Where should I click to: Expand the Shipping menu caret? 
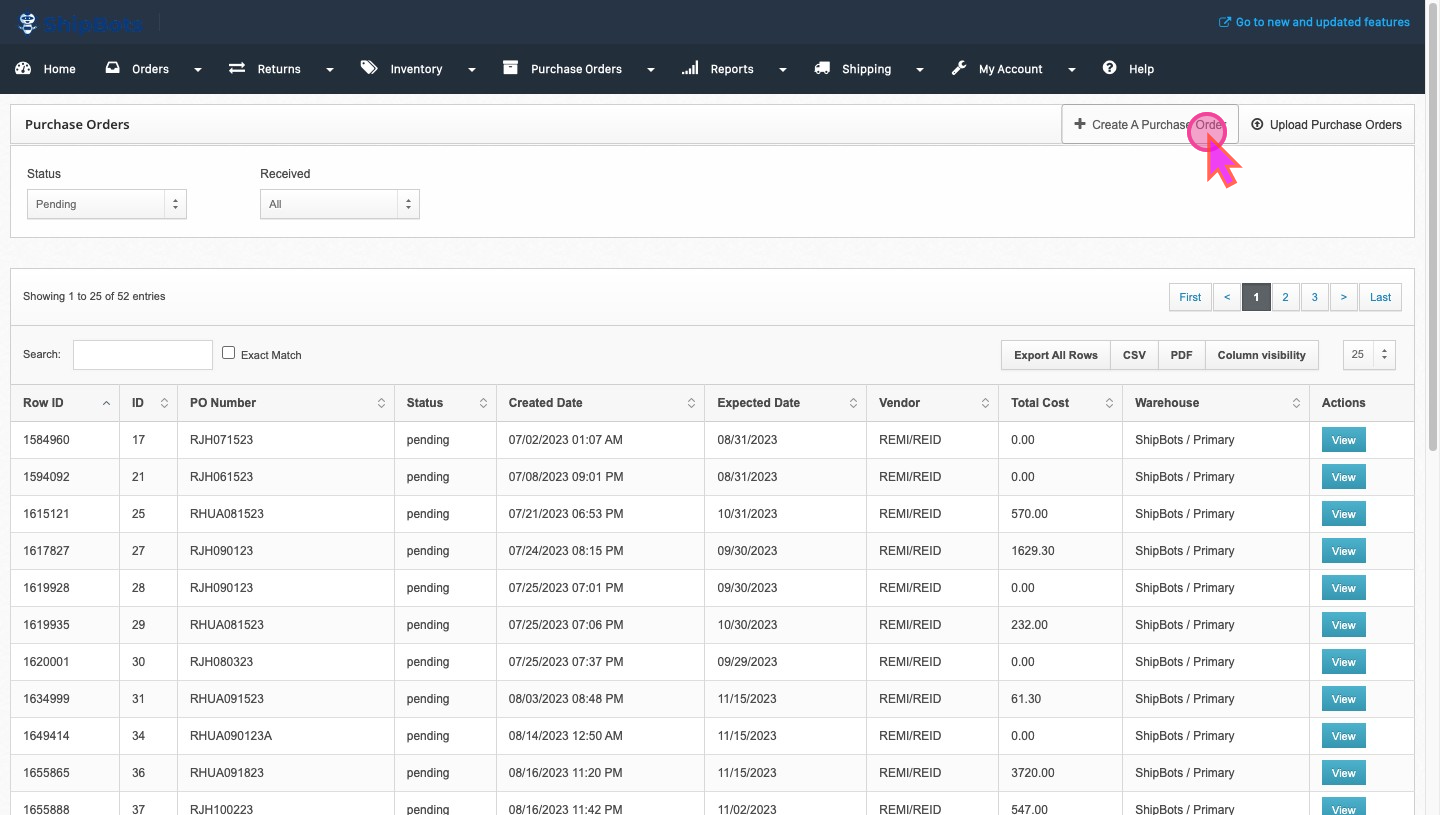[x=919, y=70]
